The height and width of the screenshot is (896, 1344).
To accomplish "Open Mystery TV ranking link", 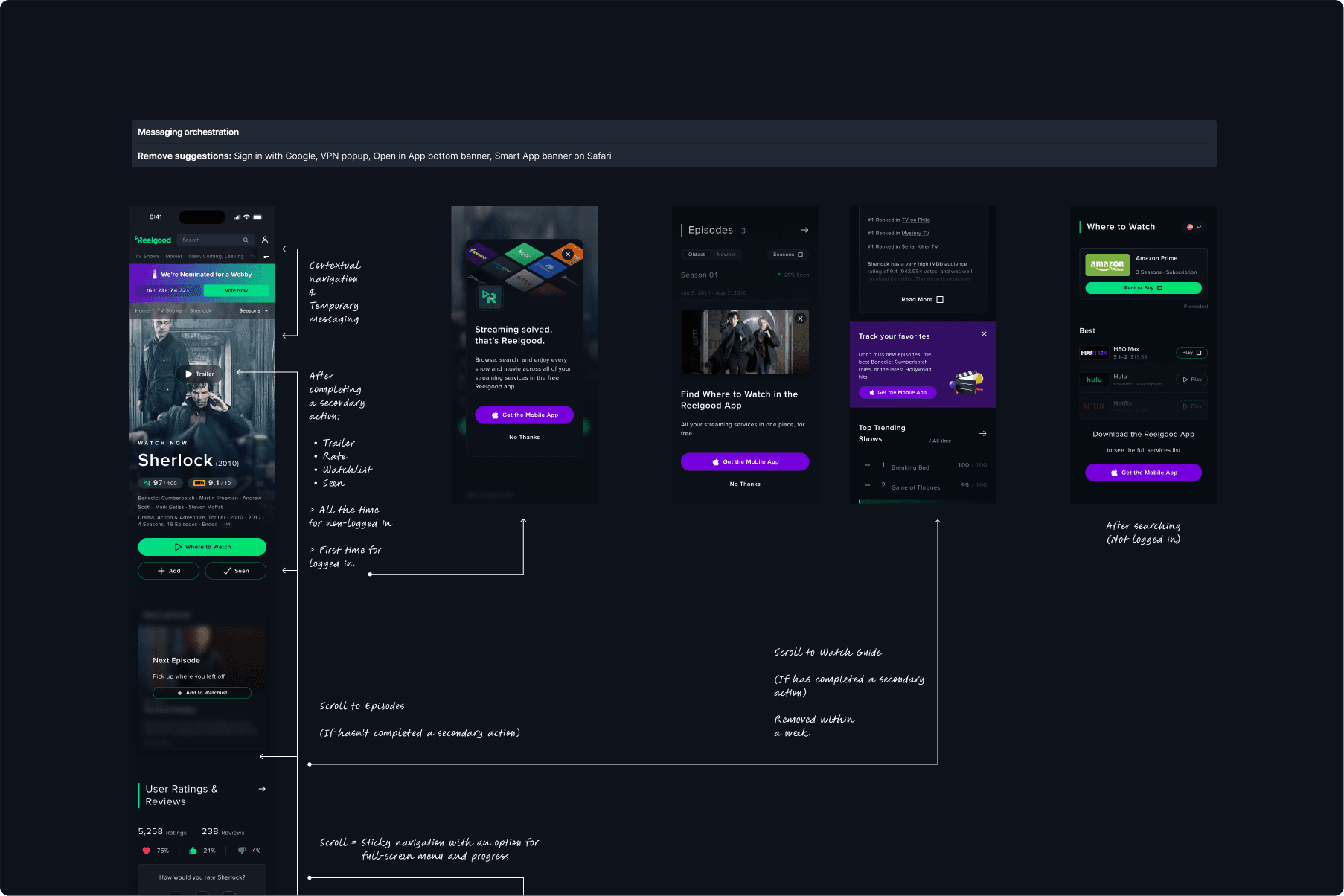I will 915,233.
